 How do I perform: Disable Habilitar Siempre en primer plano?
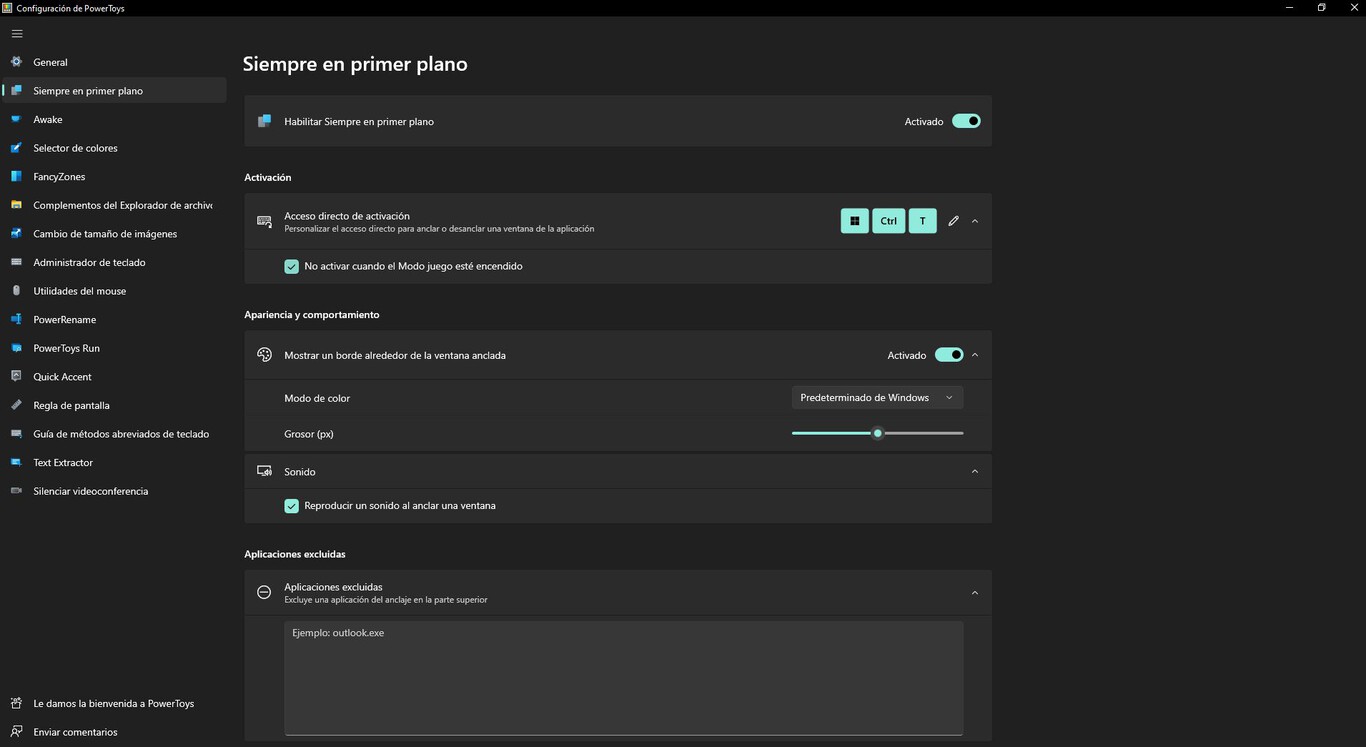[965, 120]
